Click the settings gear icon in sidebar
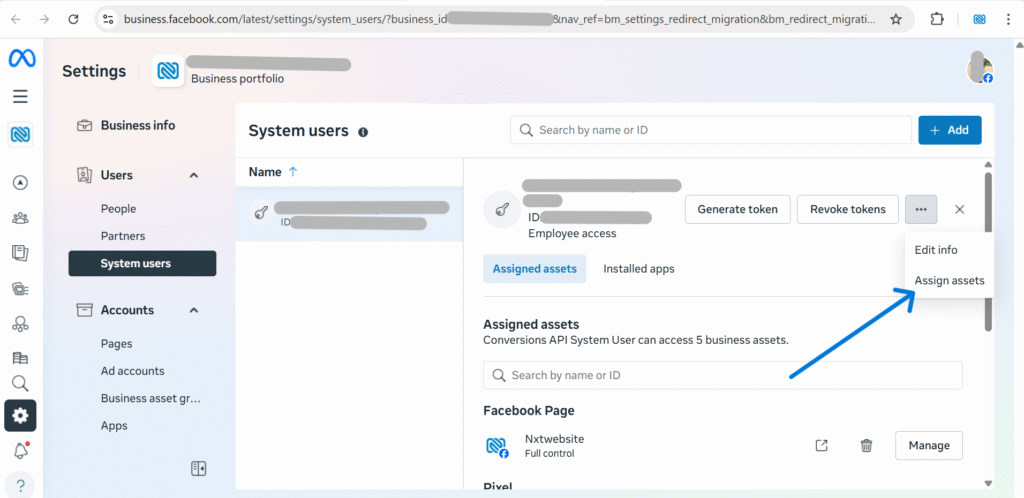The image size is (1024, 498). pyautogui.click(x=20, y=415)
